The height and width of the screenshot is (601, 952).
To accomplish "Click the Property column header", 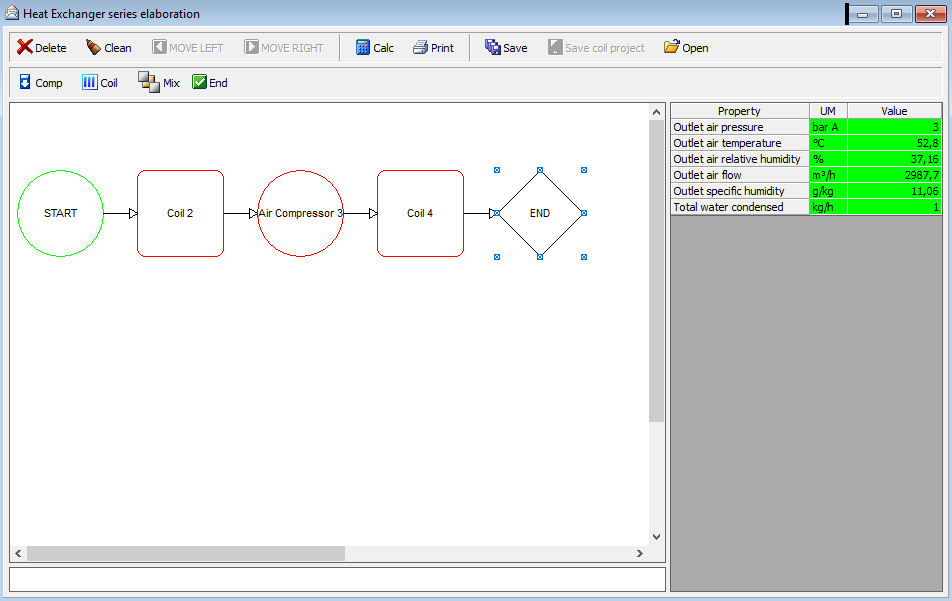I will [740, 110].
